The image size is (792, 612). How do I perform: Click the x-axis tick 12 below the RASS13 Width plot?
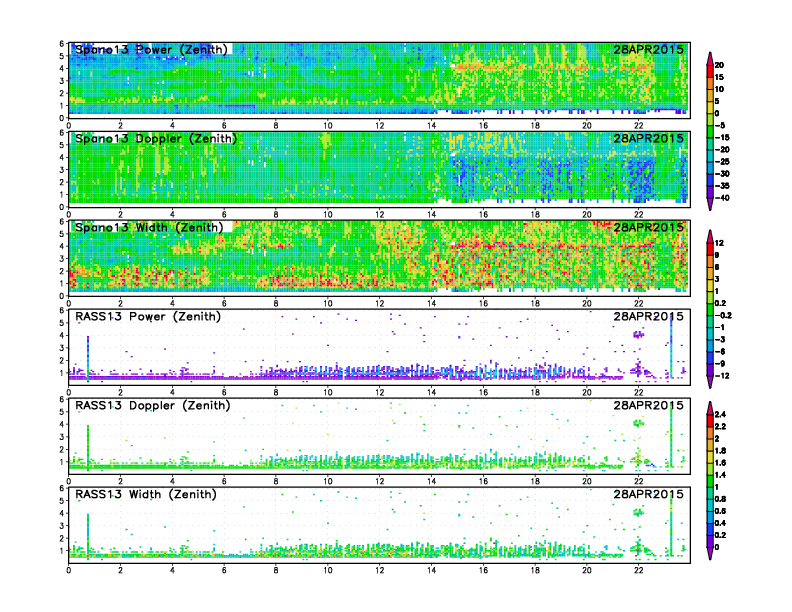click(x=380, y=570)
